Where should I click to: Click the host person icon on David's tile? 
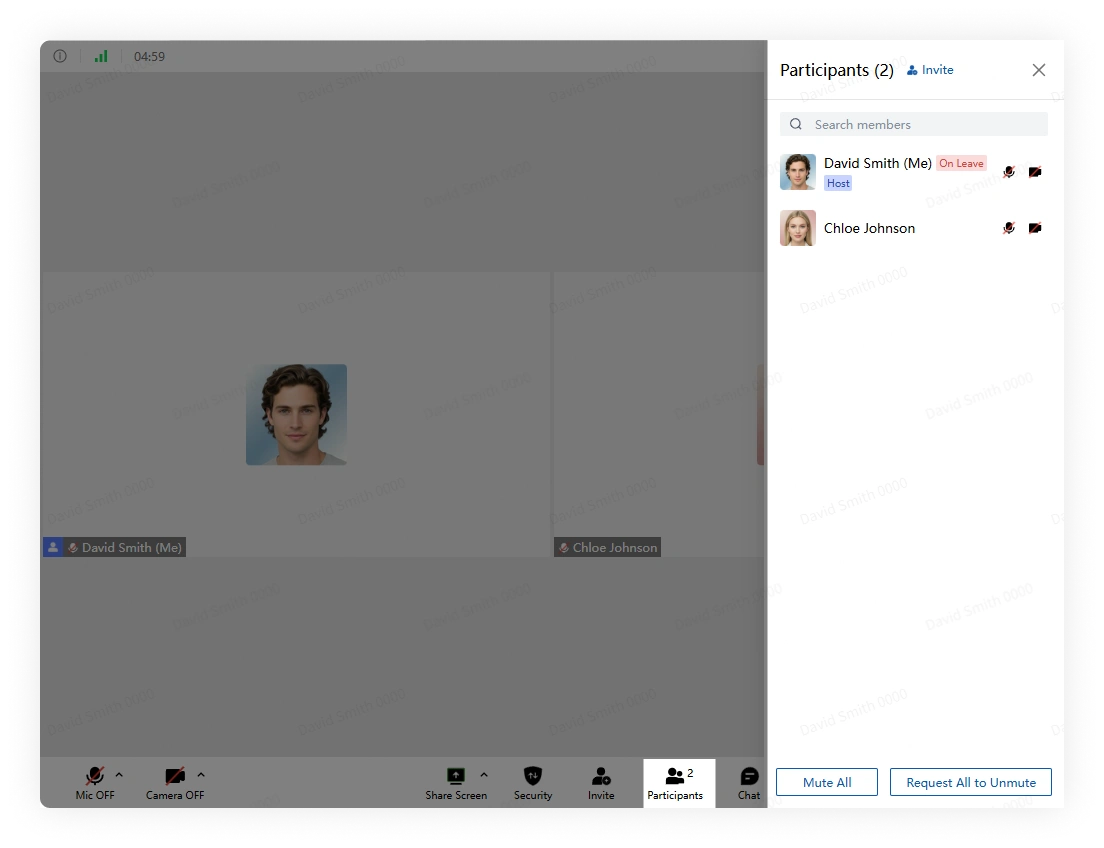pyautogui.click(x=53, y=547)
